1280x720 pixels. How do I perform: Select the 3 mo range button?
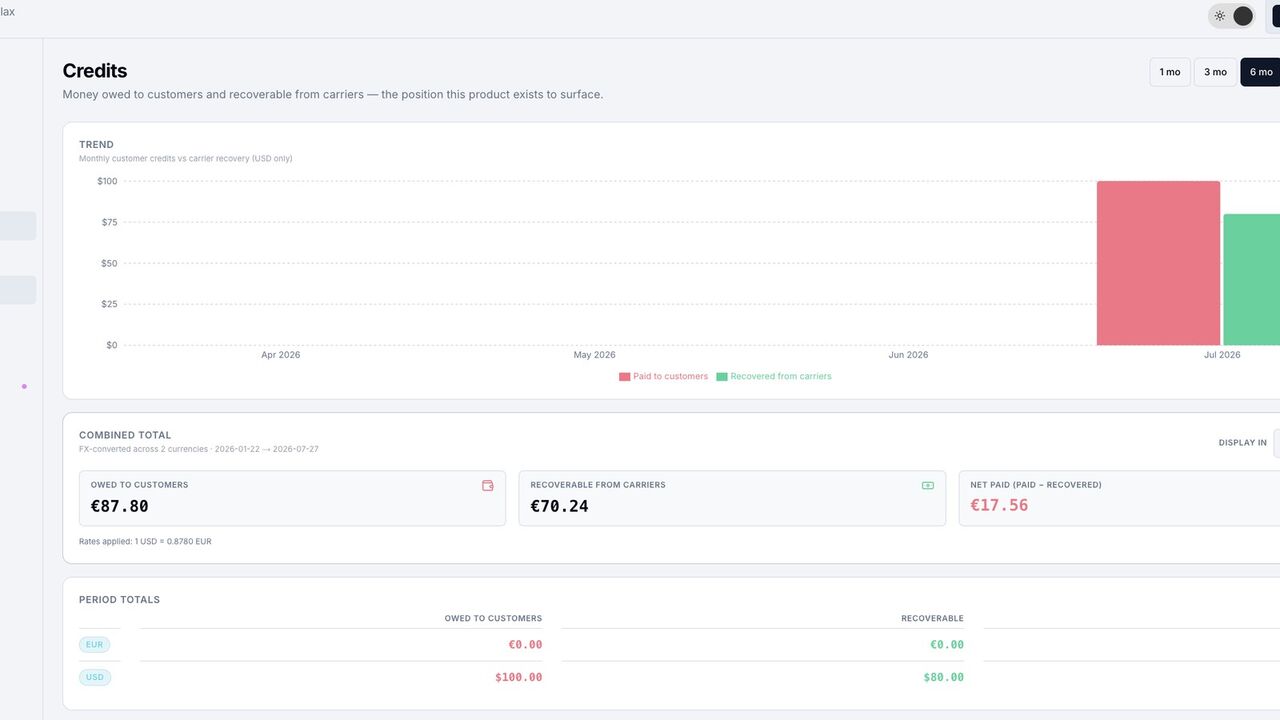(x=1215, y=72)
